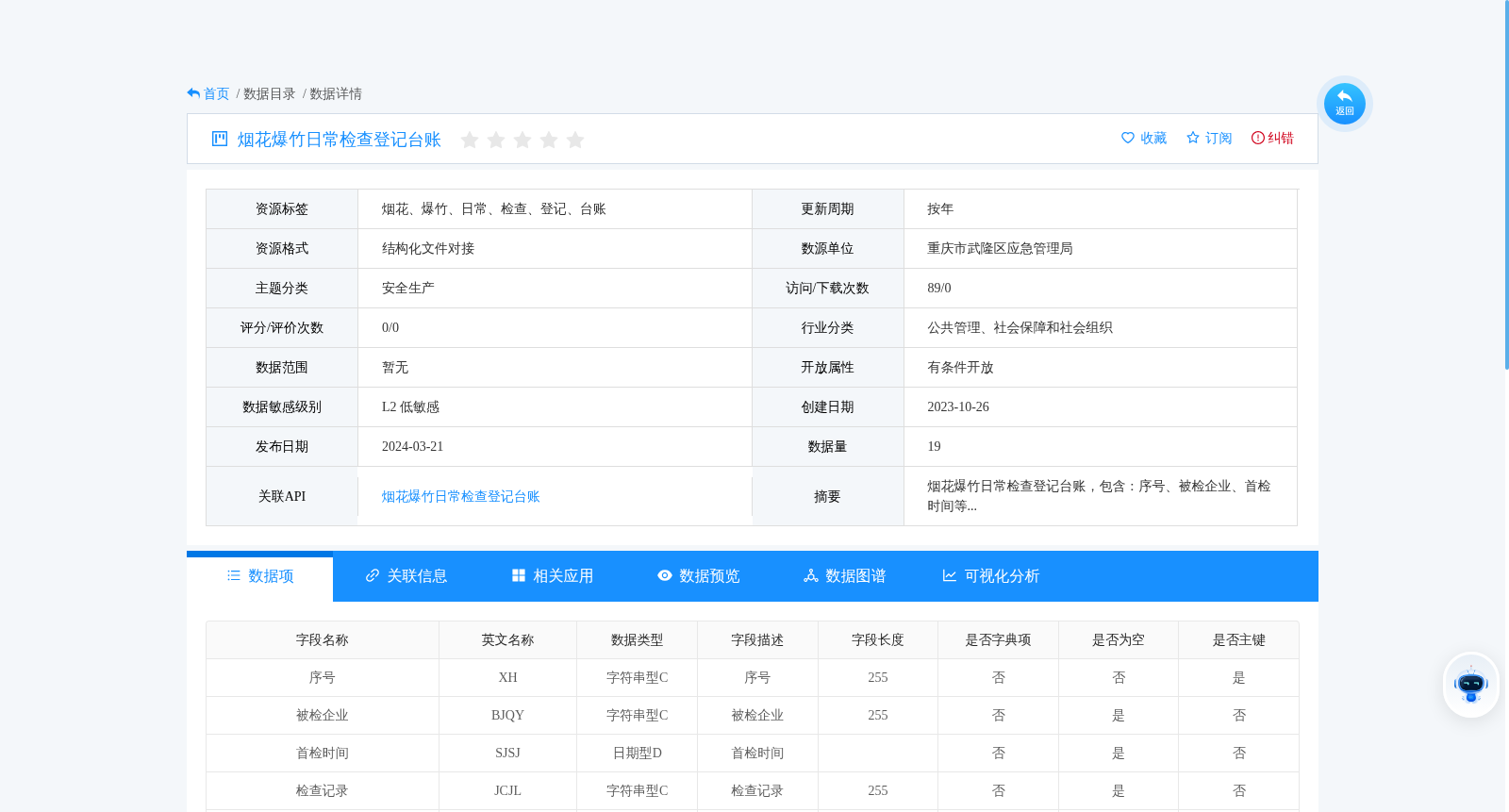Click the dataset icon beside the title

pos(220,139)
